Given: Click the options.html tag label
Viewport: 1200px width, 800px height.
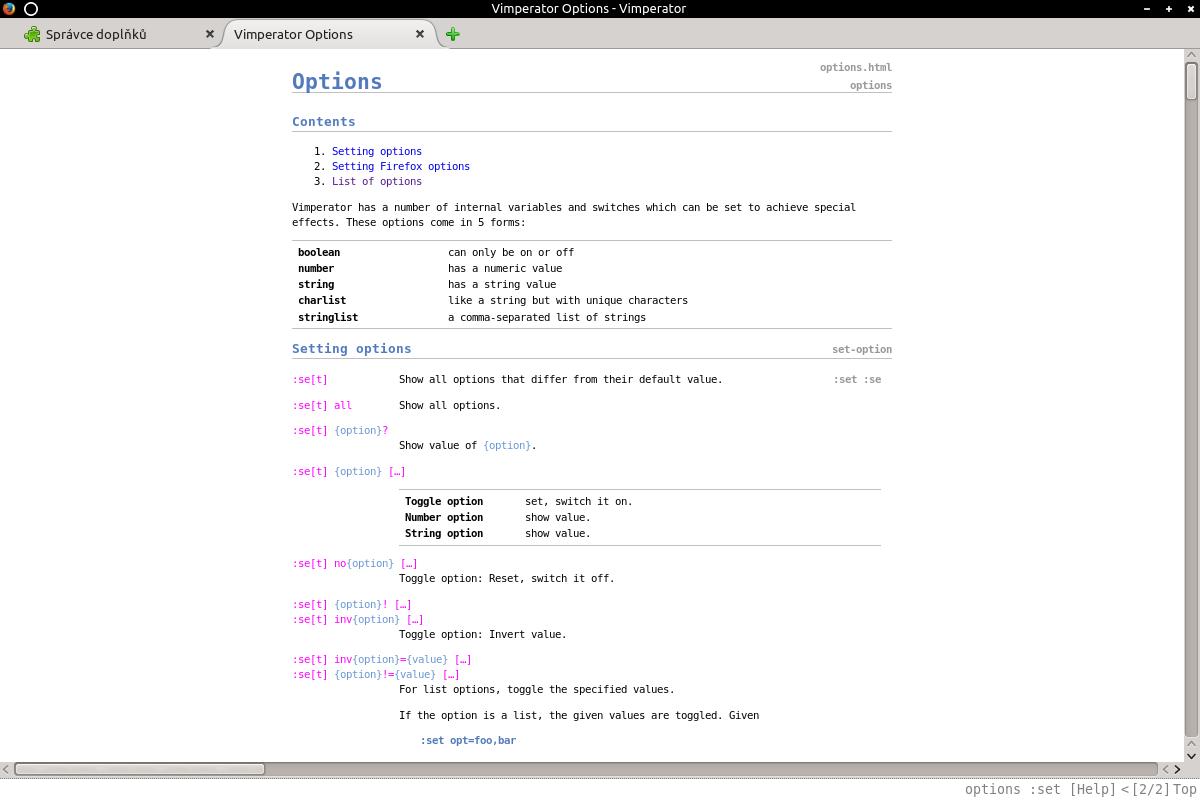Looking at the screenshot, I should click(x=856, y=68).
